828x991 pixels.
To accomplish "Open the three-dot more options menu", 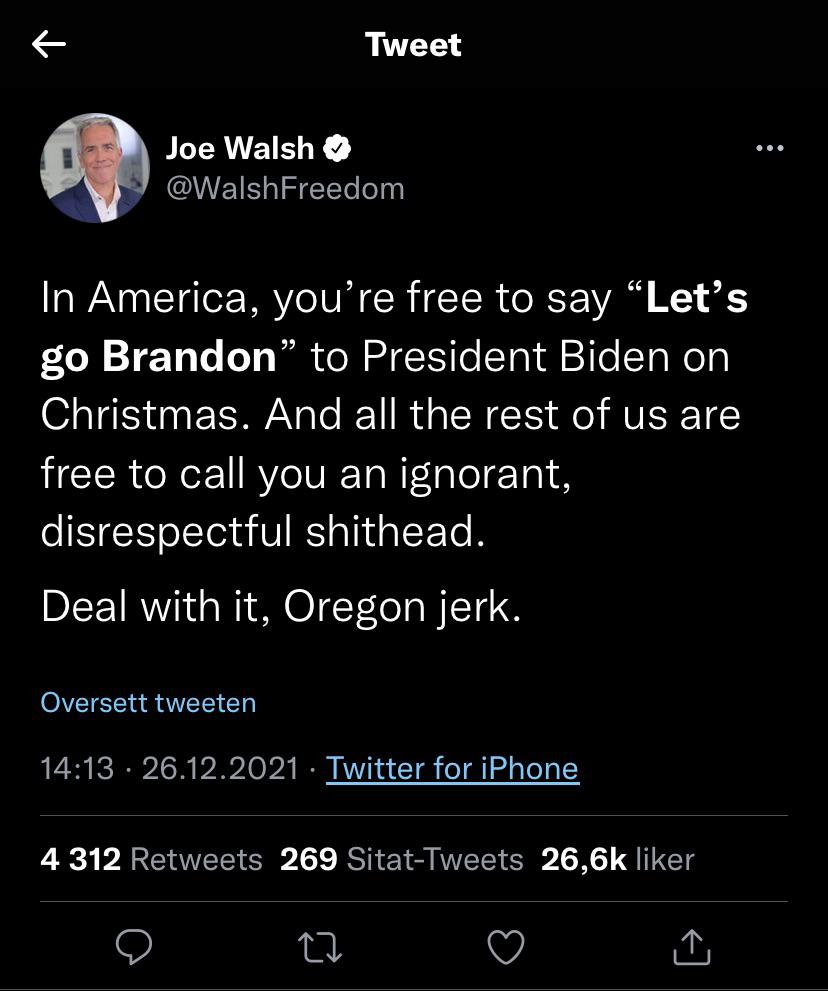I will (769, 149).
